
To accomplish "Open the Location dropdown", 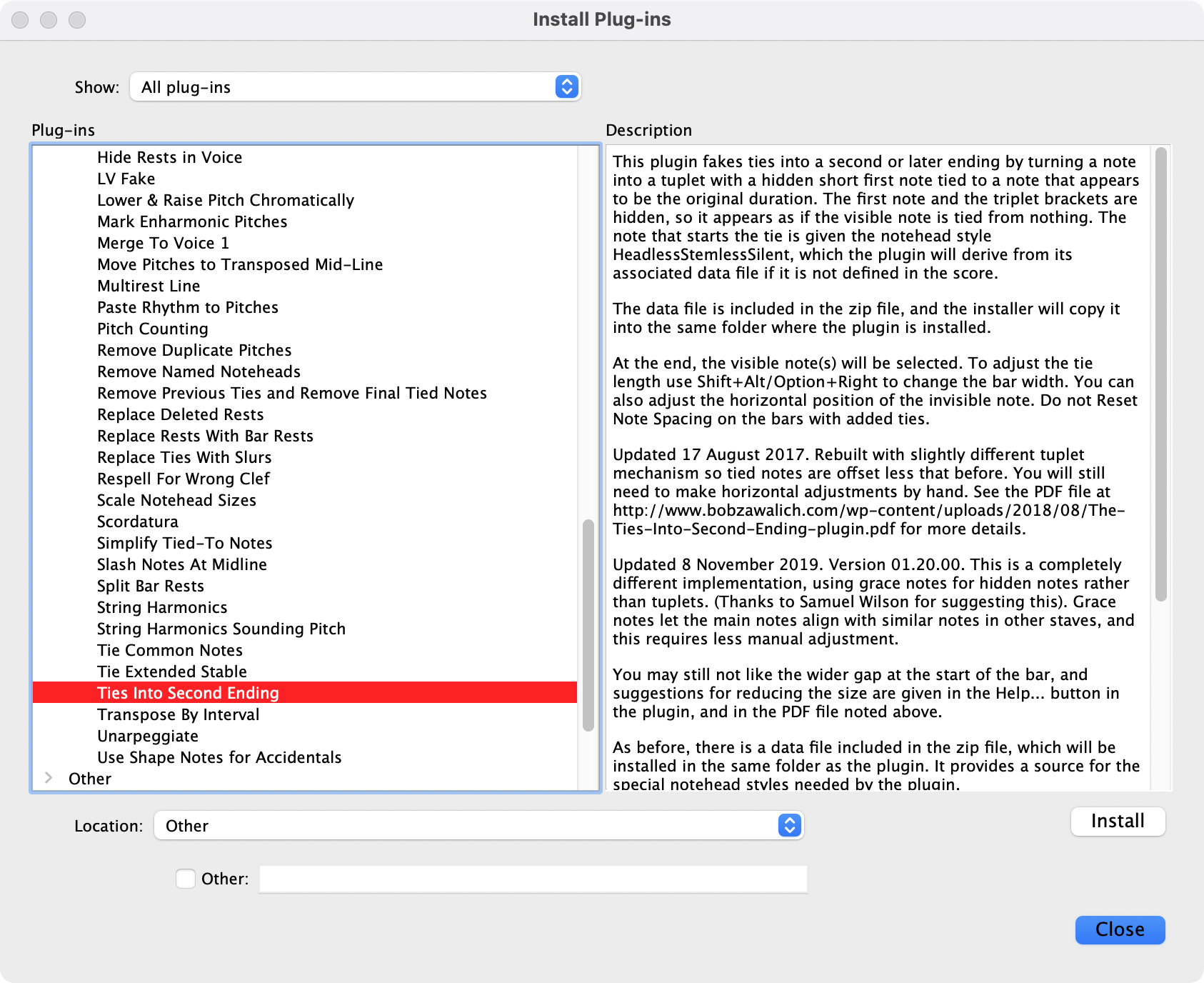I will click(478, 826).
